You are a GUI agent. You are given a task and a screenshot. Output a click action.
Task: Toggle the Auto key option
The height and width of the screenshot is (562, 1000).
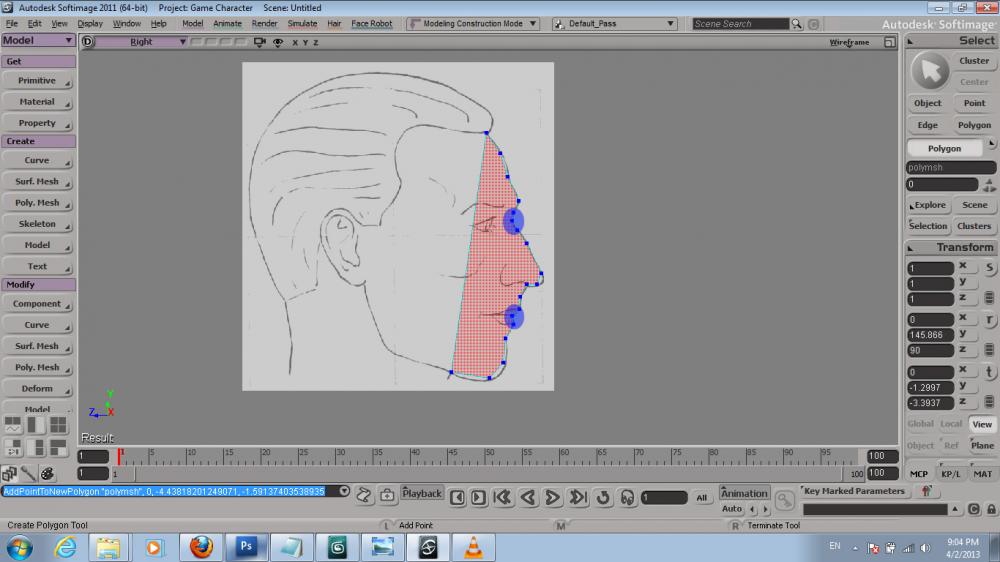[x=732, y=509]
